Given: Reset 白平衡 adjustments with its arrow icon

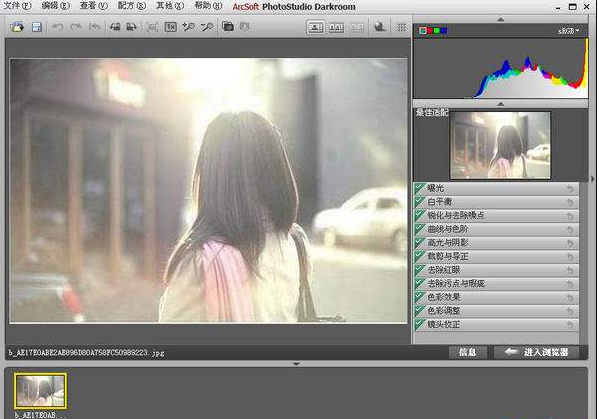Looking at the screenshot, I should pyautogui.click(x=570, y=202).
